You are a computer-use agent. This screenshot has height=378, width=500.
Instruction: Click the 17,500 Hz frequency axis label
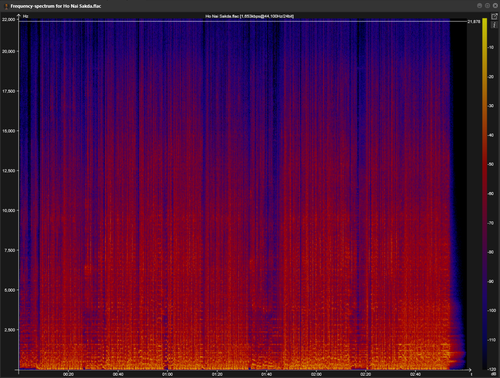click(8, 91)
